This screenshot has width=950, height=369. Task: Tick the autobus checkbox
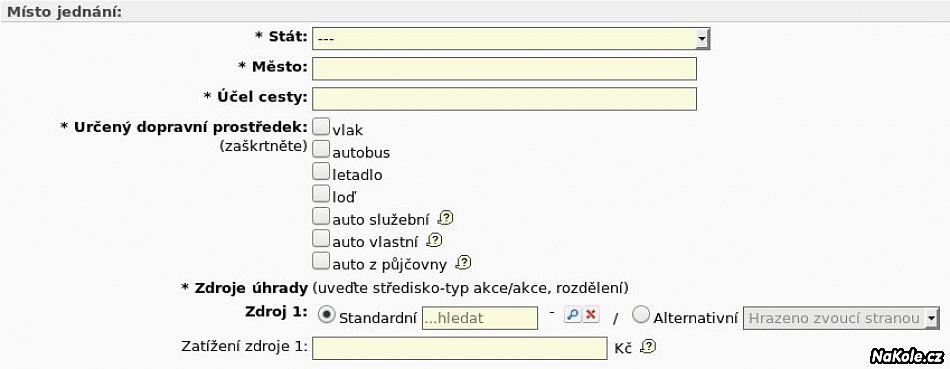(x=321, y=149)
